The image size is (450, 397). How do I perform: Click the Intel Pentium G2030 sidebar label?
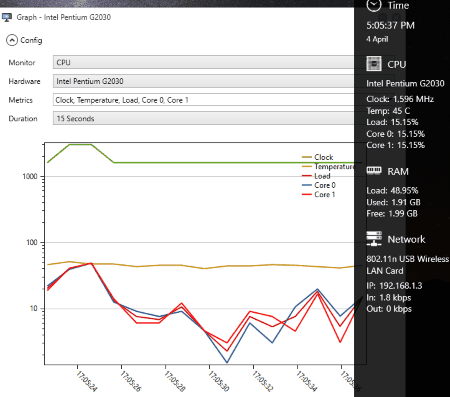click(405, 83)
